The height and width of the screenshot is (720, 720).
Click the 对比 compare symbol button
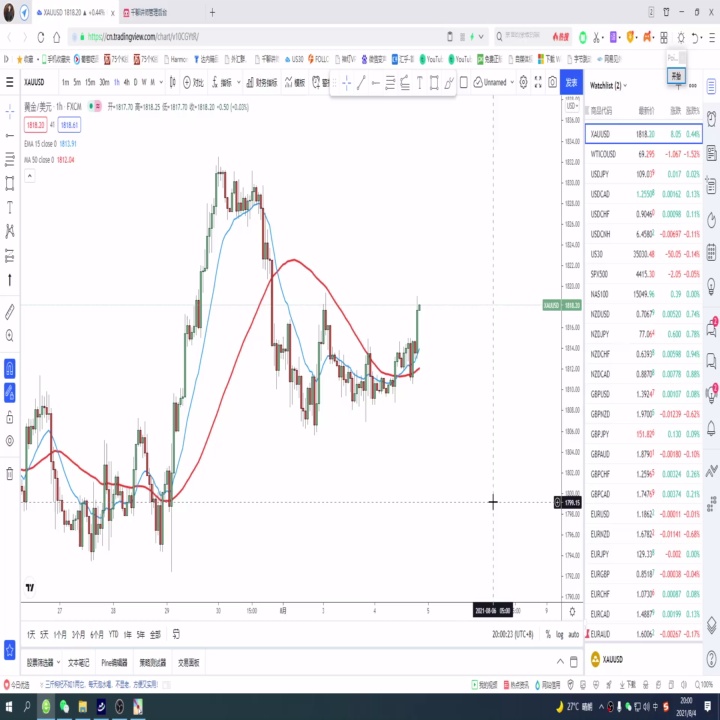[x=193, y=82]
